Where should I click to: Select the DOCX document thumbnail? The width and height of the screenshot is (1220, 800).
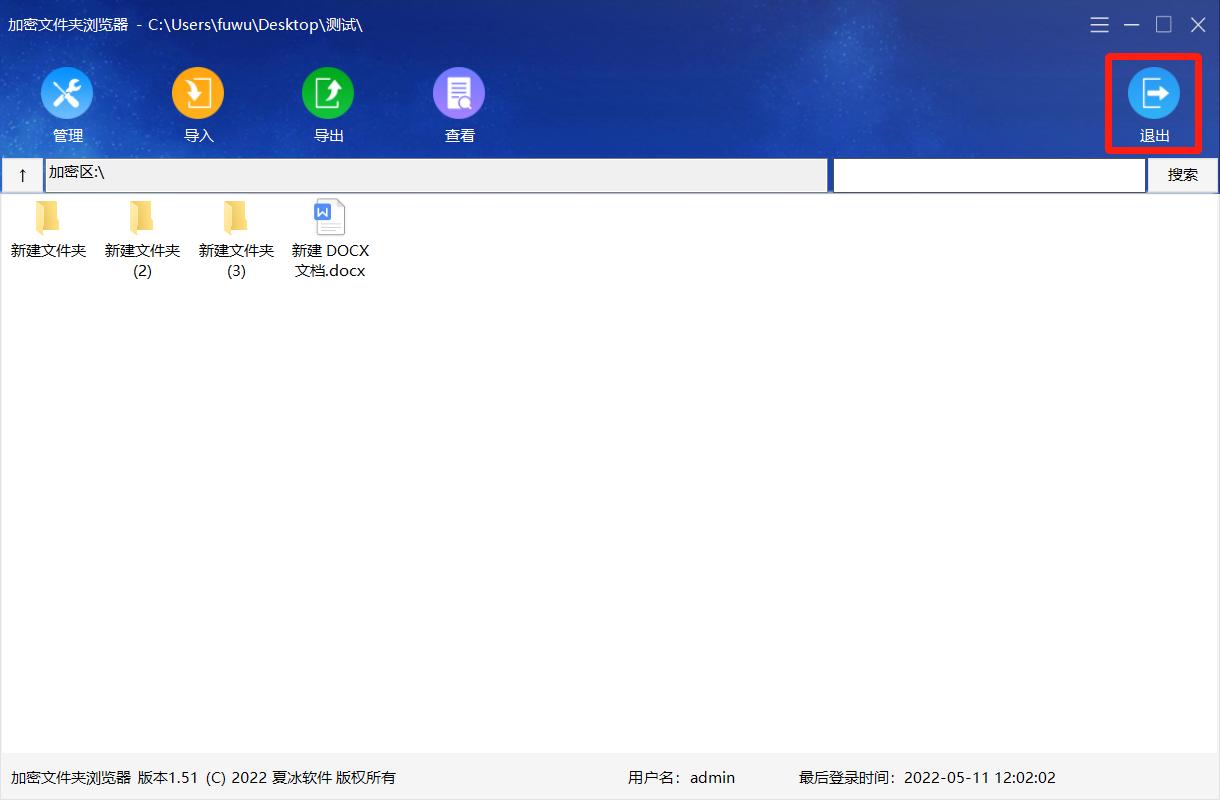(330, 214)
